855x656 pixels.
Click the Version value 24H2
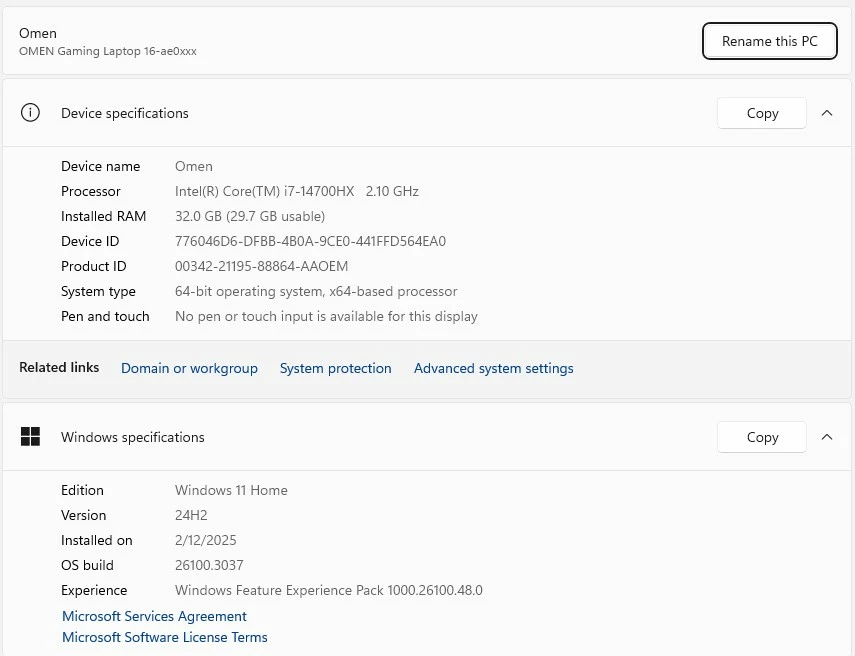click(x=191, y=515)
